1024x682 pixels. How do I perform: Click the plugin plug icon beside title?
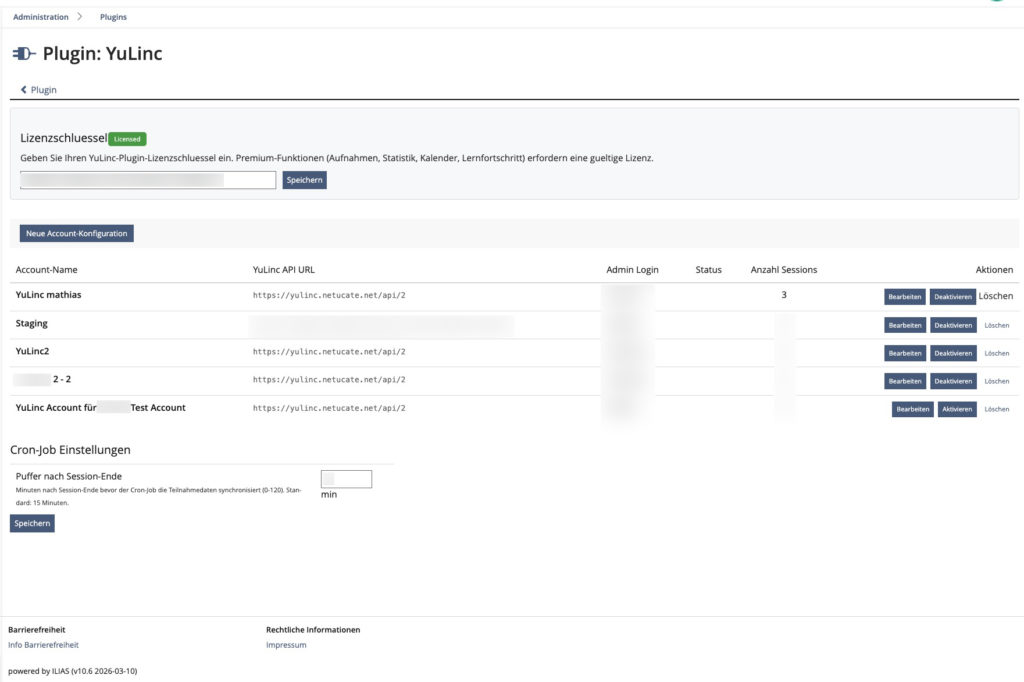24,54
